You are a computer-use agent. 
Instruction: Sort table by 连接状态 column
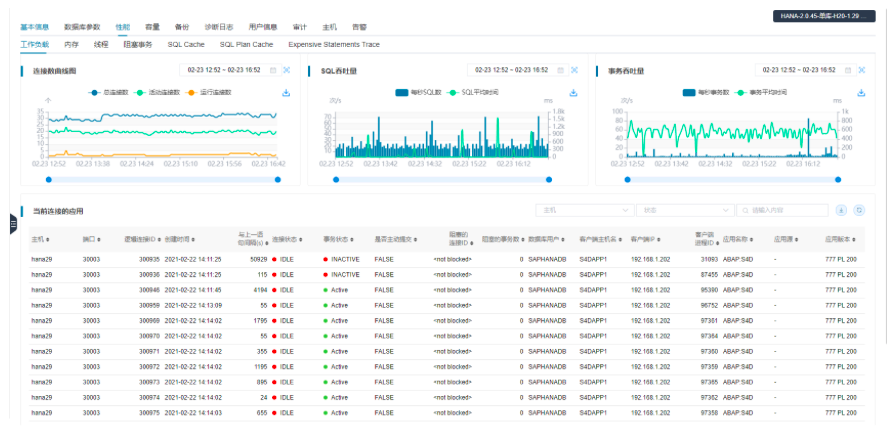point(300,240)
